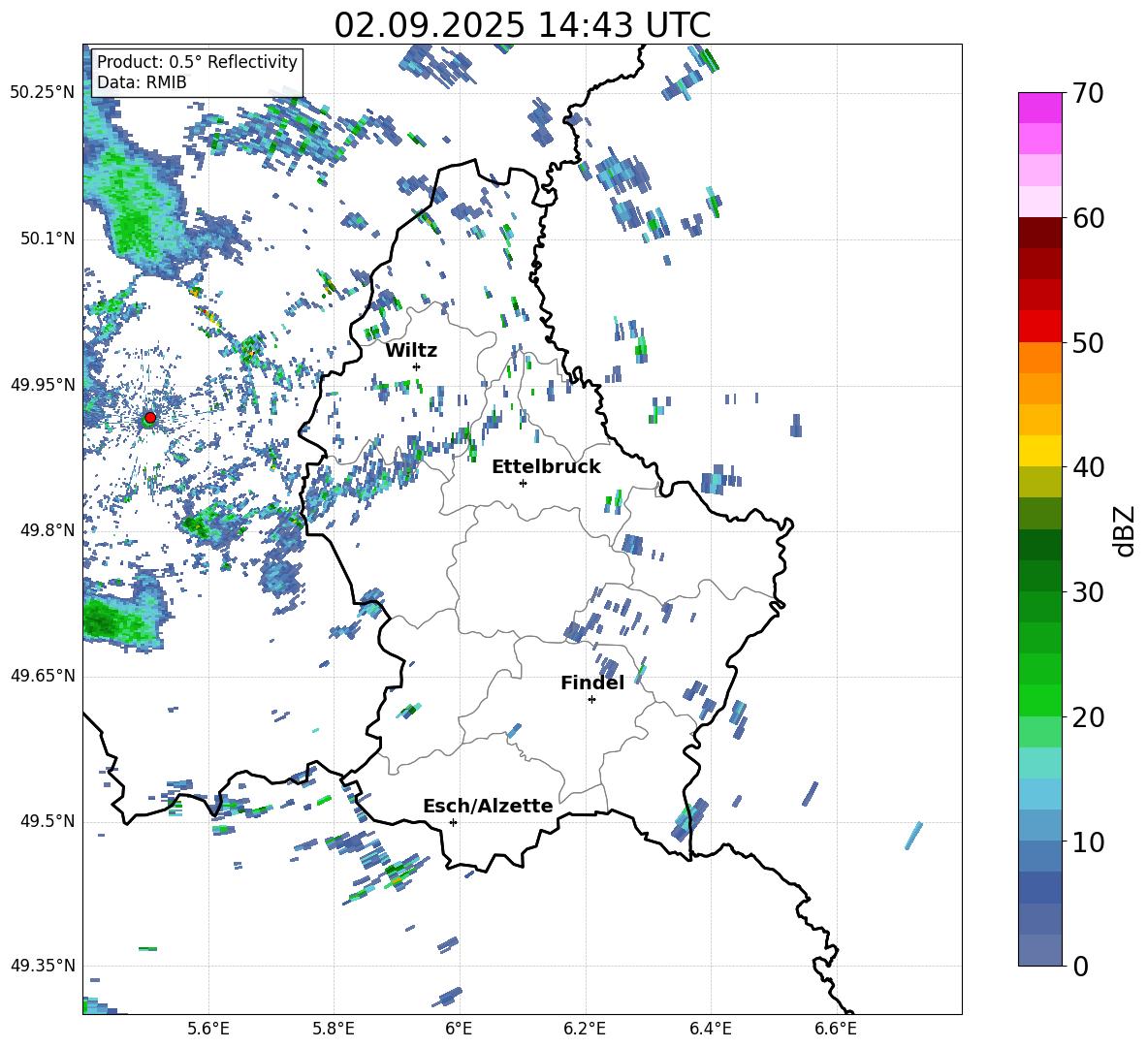1148x1048 pixels.
Task: Click the Ettelbruck station cross marker
Action: [x=523, y=483]
